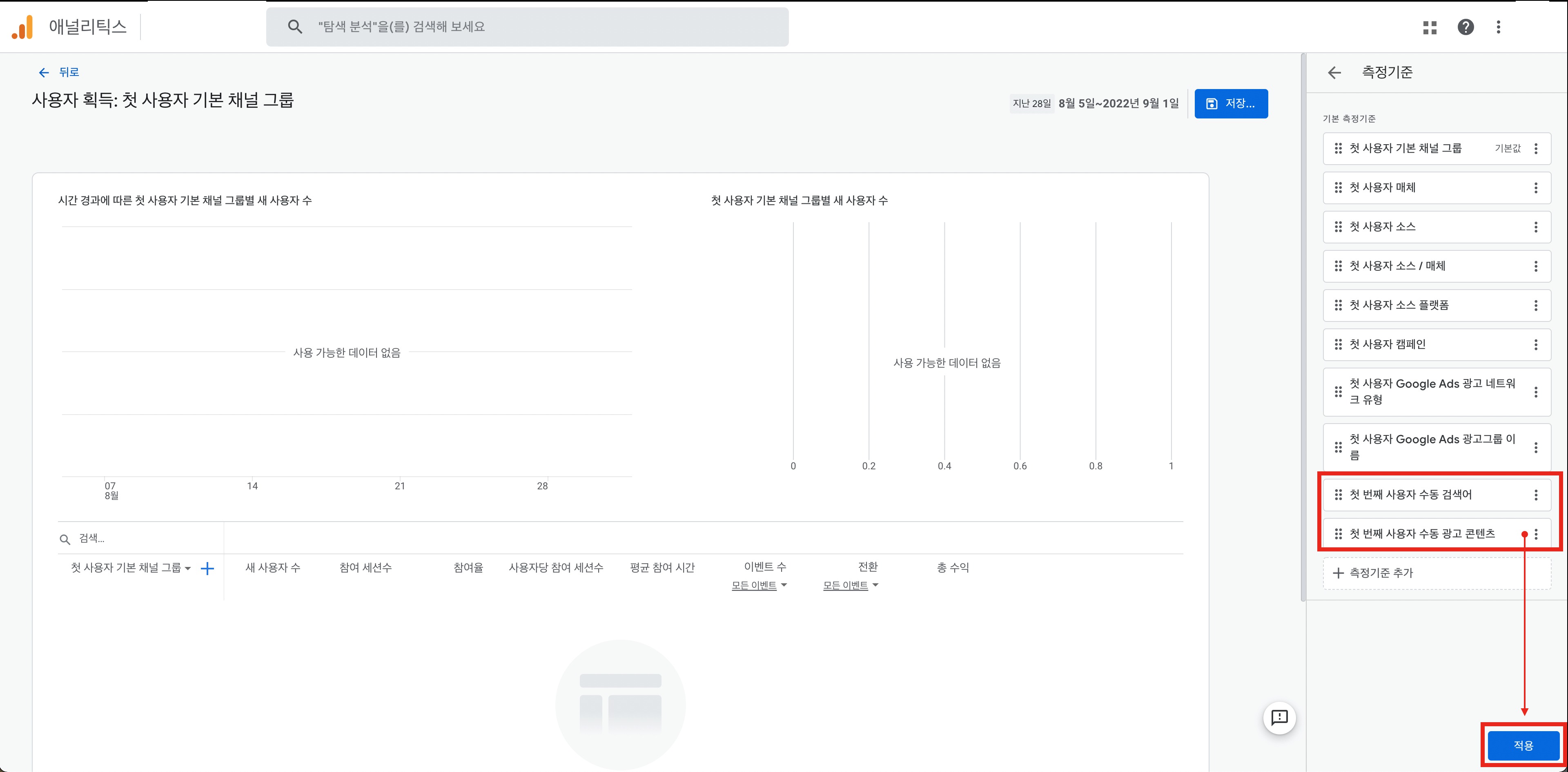Viewport: 1568px width, 772px height.
Task: Click the top search field
Action: click(x=527, y=27)
